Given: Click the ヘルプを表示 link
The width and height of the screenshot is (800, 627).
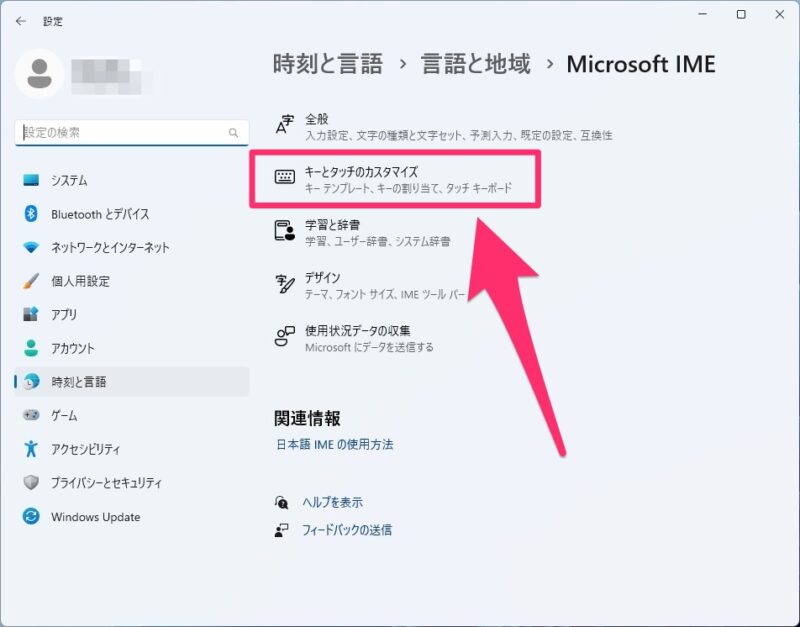Looking at the screenshot, I should point(333,503).
